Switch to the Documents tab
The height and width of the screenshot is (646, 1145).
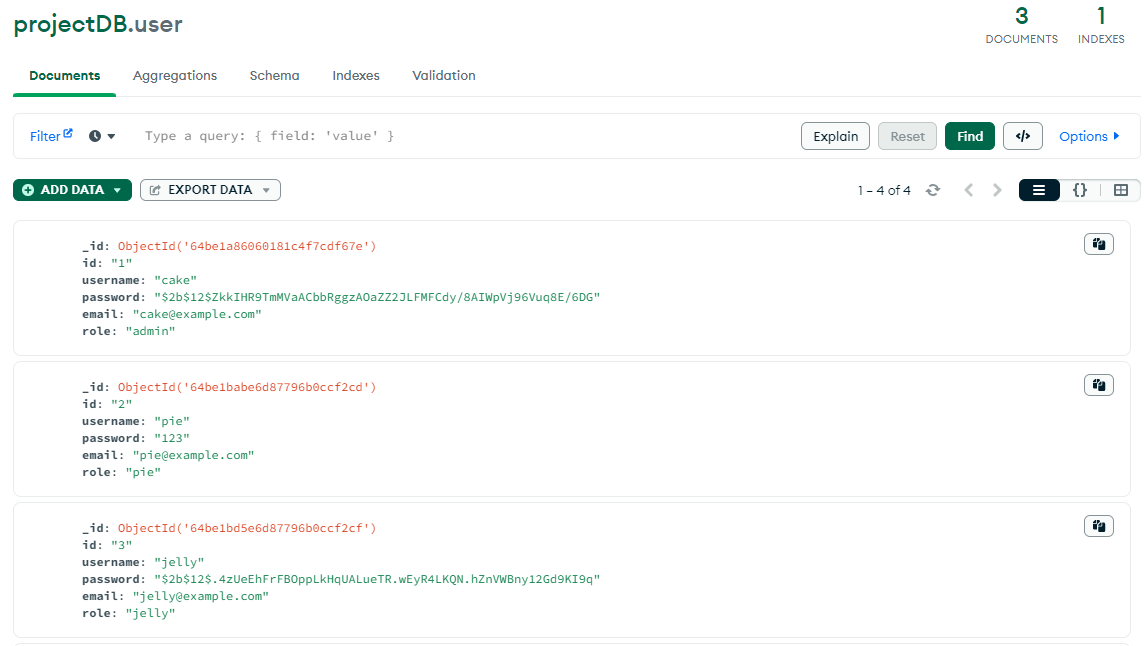(64, 75)
